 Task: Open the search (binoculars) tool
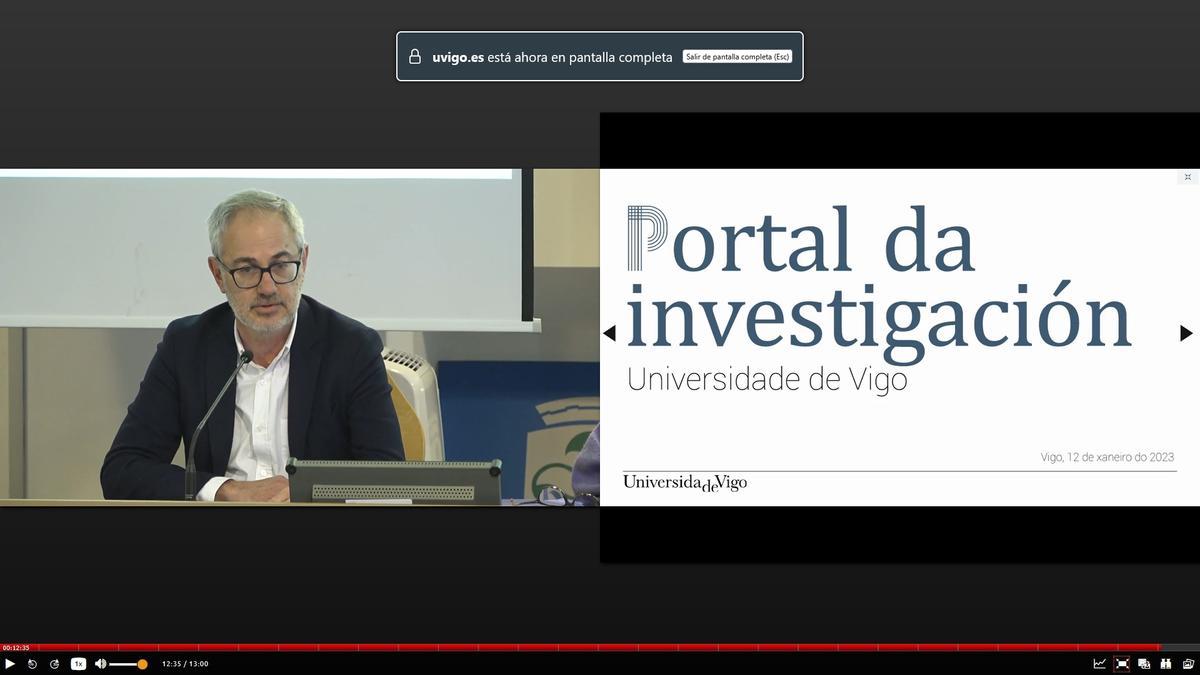click(x=1166, y=663)
